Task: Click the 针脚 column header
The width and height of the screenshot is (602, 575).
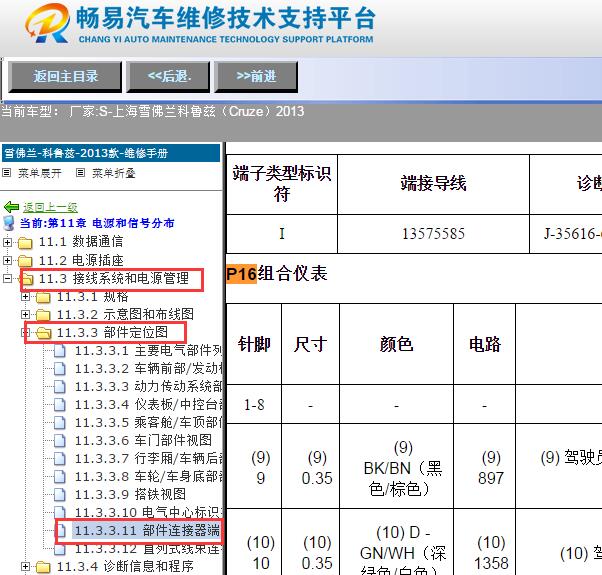Action: click(254, 344)
